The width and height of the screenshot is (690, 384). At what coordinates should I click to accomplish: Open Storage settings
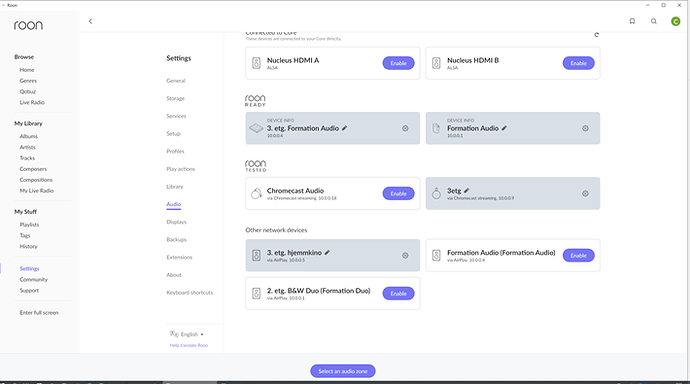pos(176,98)
